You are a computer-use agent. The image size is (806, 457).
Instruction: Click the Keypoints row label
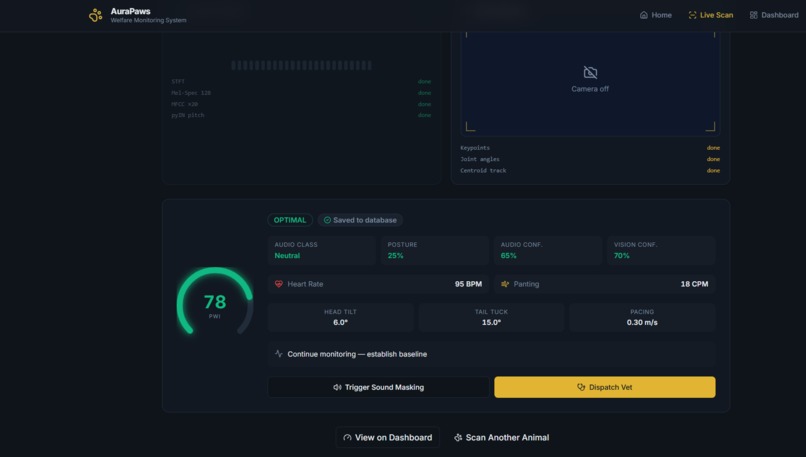click(475, 148)
